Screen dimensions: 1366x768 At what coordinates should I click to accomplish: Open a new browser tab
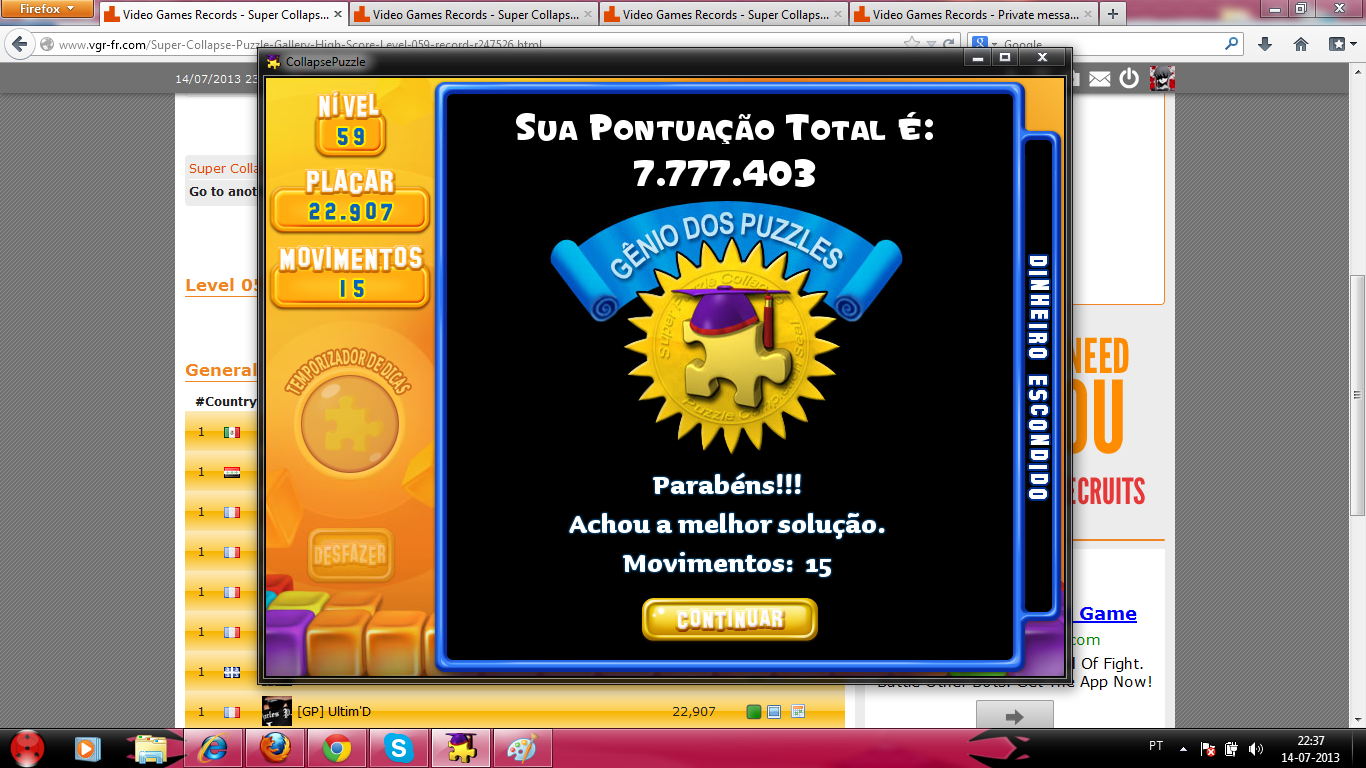(1113, 14)
